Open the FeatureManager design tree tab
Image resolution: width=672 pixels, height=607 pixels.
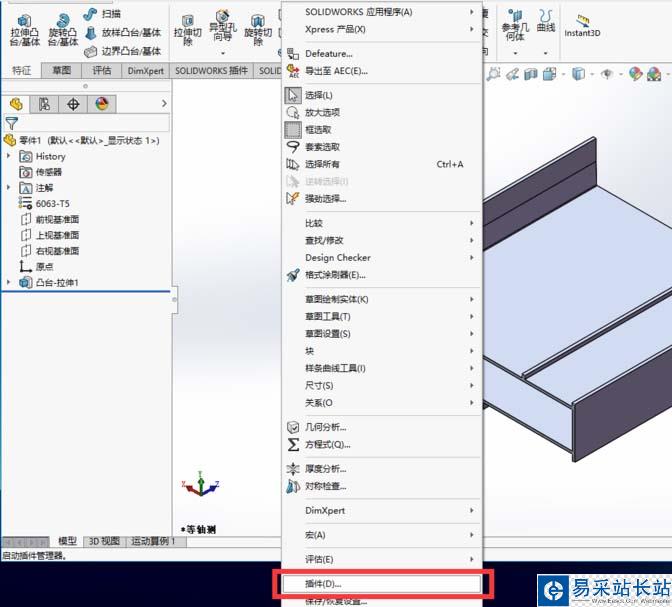(16, 104)
